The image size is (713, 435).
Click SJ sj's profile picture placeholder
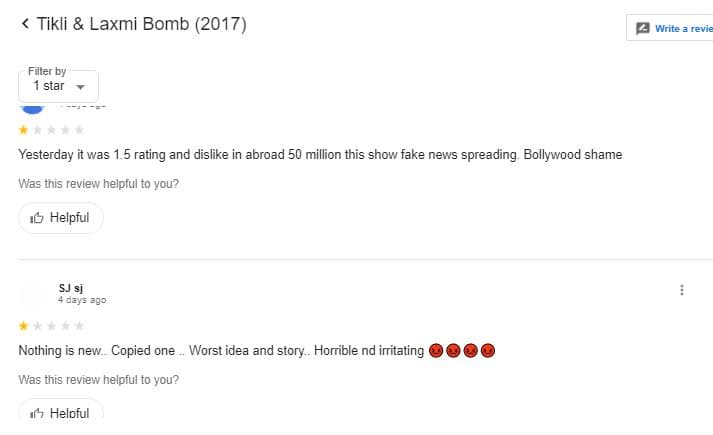tap(32, 294)
